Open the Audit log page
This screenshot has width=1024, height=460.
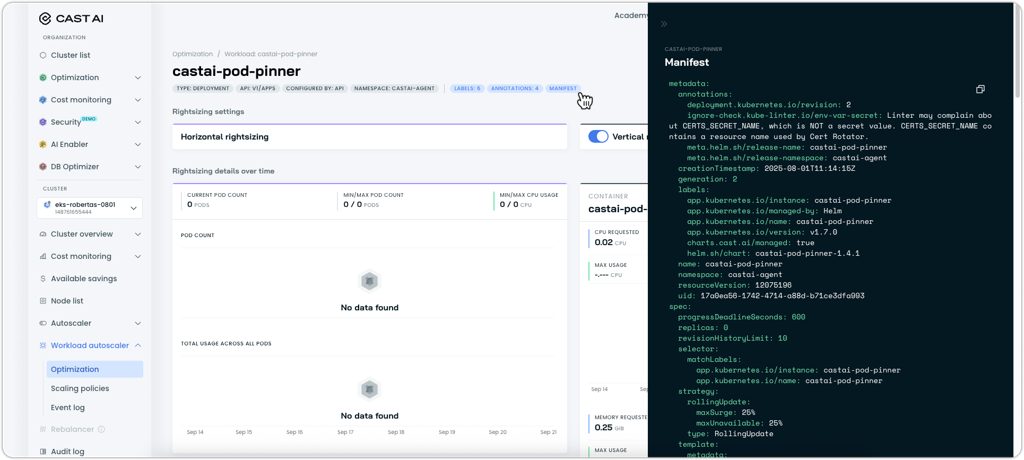67,452
